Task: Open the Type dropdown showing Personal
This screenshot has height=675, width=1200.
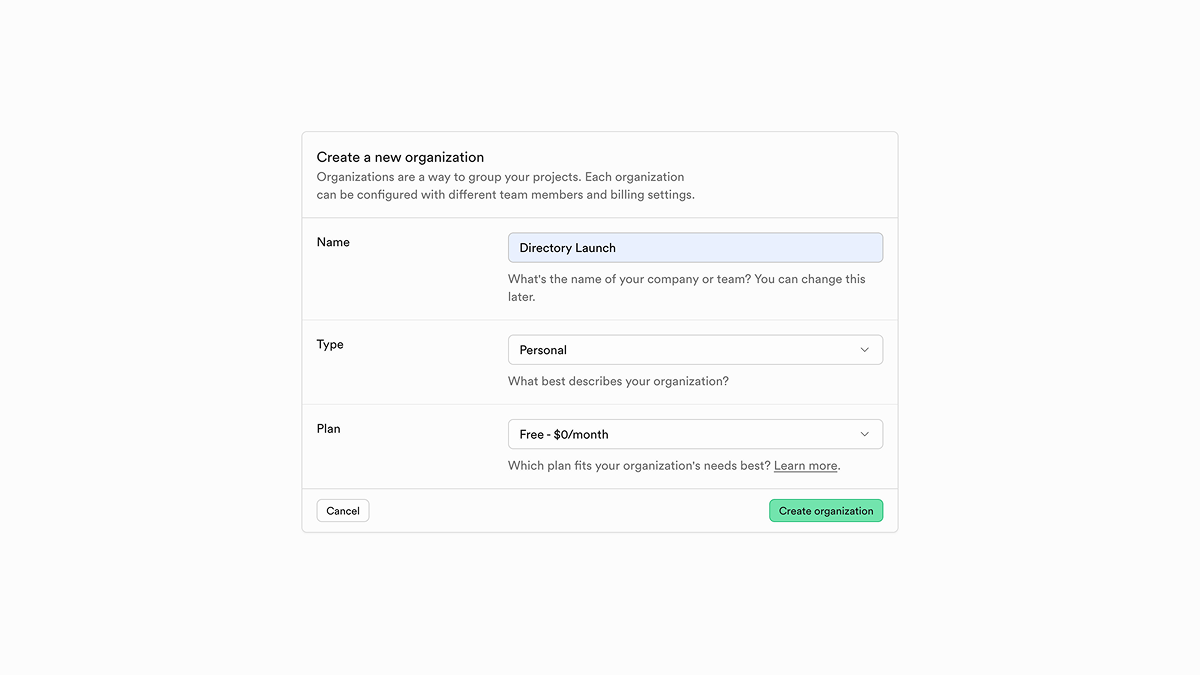Action: (695, 350)
